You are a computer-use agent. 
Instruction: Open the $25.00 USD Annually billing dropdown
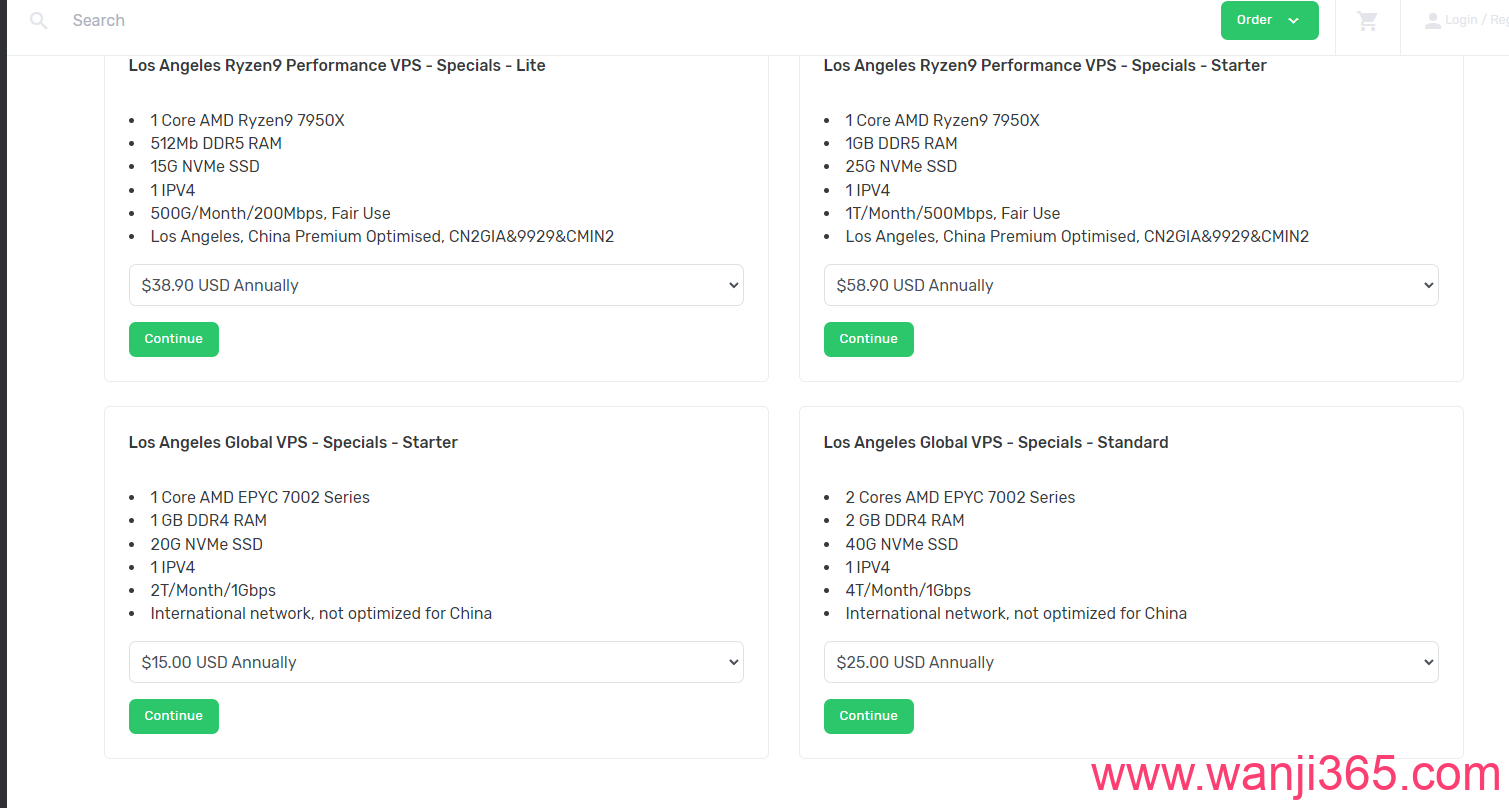(1131, 662)
